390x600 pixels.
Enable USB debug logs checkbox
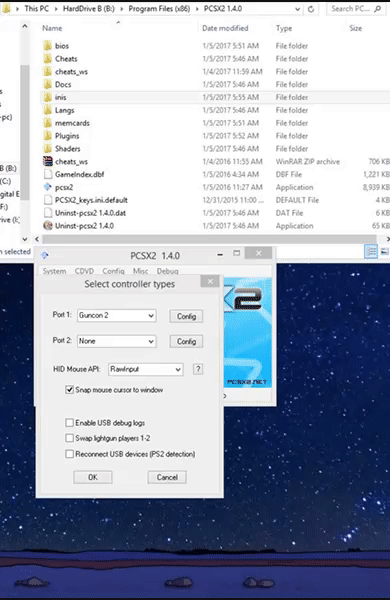point(69,423)
